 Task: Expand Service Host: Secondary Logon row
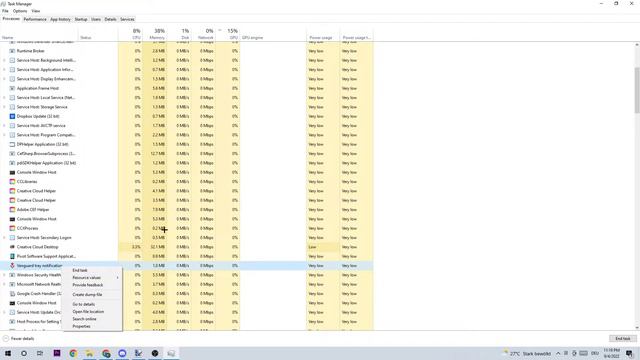4,238
